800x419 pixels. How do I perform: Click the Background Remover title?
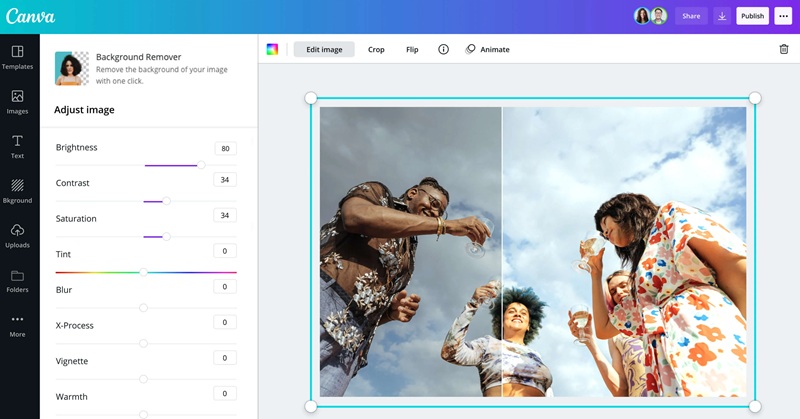[x=138, y=57]
